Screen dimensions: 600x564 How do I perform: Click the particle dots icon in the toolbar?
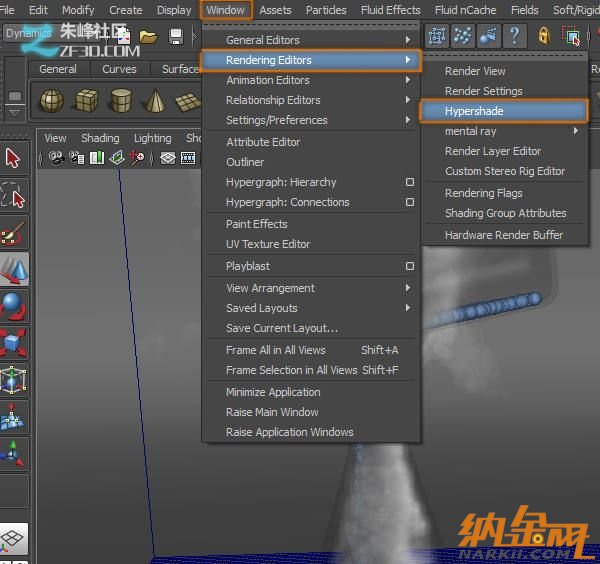click(462, 36)
